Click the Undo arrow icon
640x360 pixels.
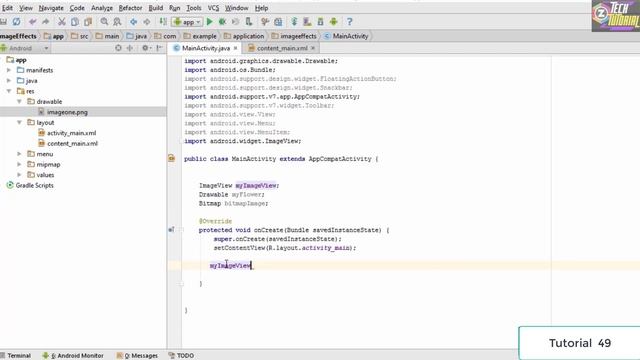(33, 22)
